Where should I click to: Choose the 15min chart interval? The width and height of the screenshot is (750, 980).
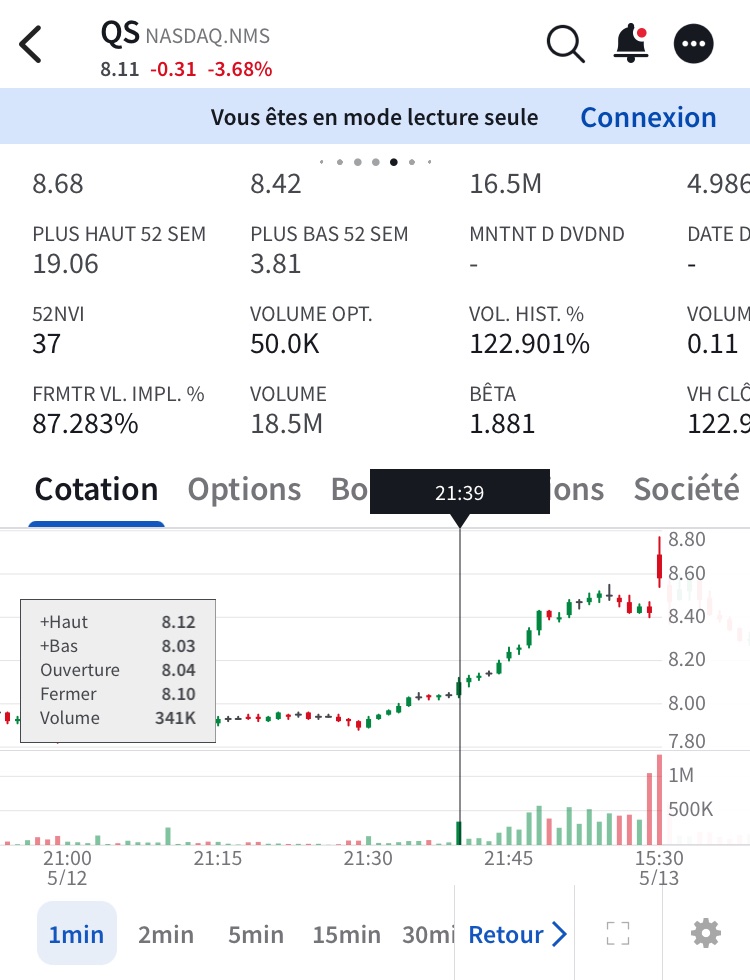(x=346, y=934)
